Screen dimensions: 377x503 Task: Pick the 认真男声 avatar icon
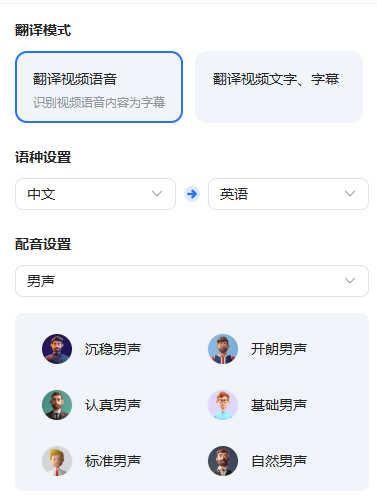point(57,405)
